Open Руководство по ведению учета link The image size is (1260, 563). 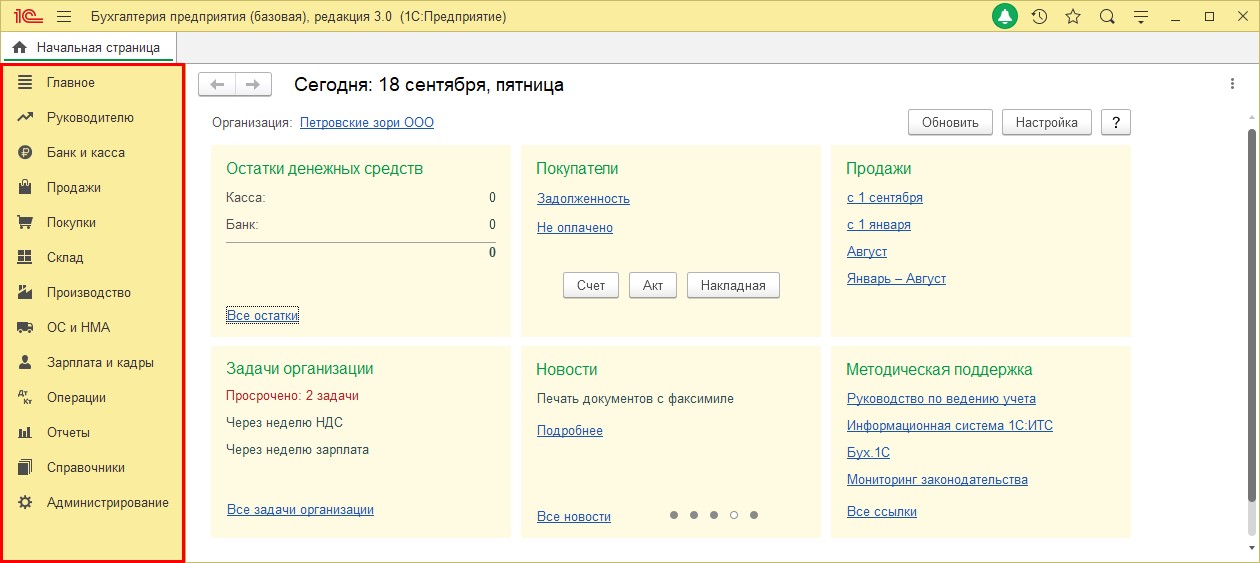(x=941, y=398)
